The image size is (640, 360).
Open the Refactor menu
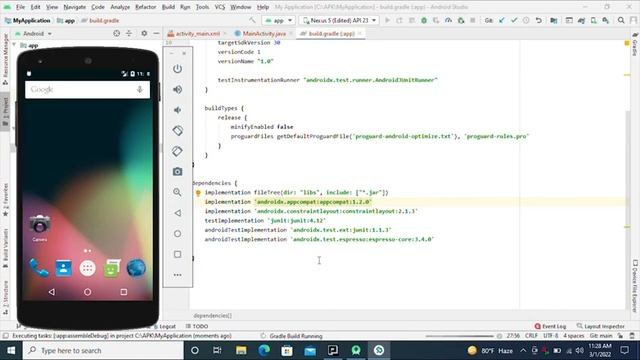point(146,7)
